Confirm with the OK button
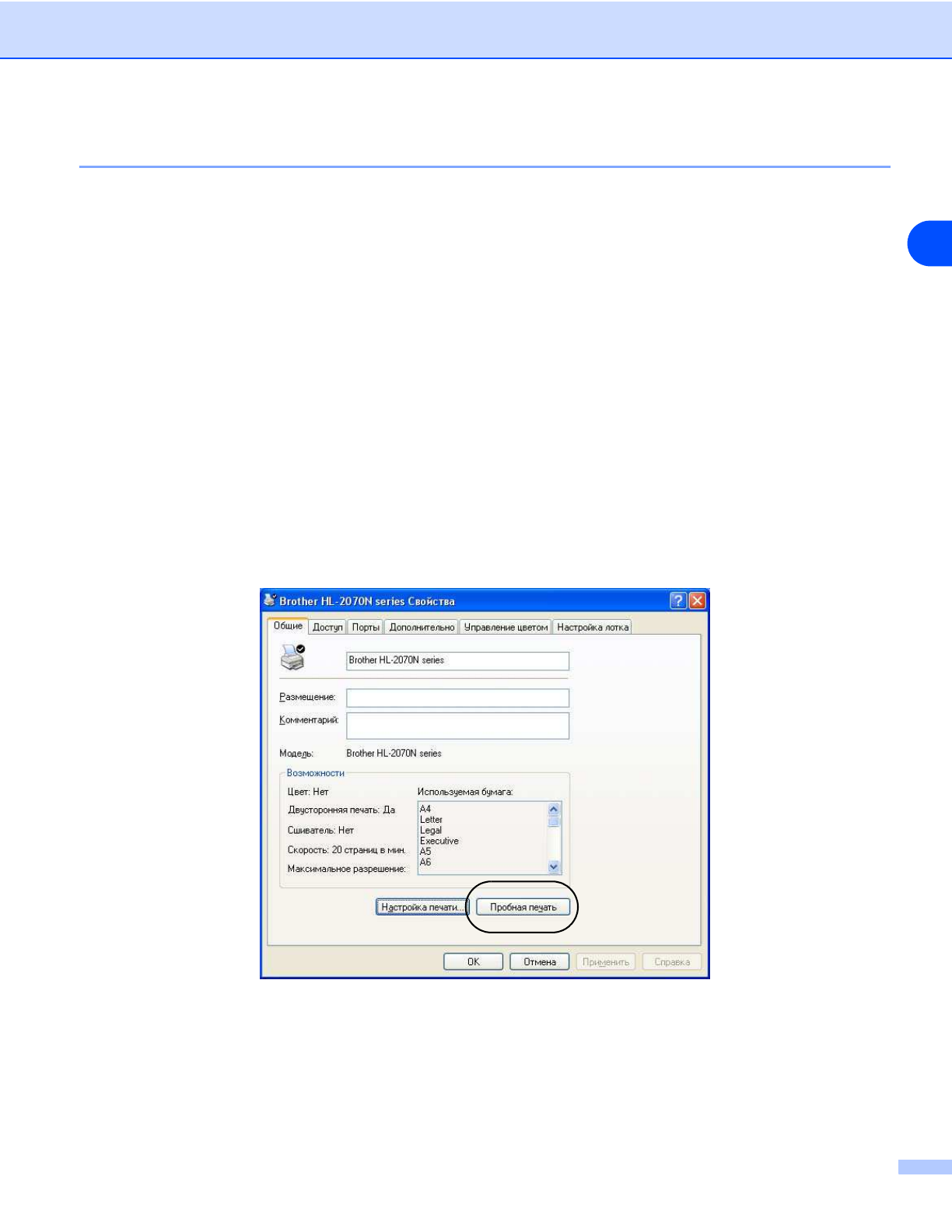Viewport: 952px width, 1232px height. [473, 962]
